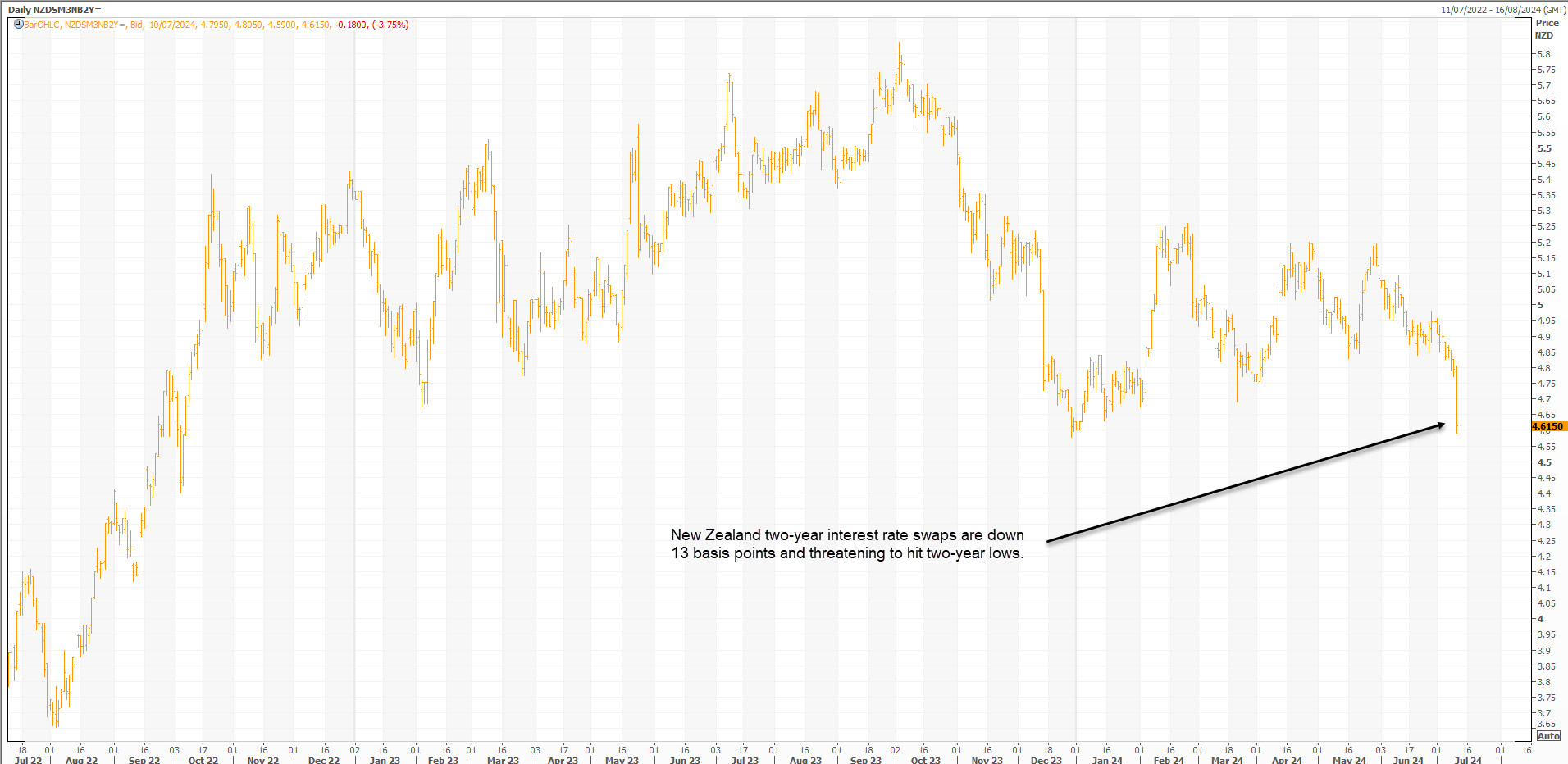Viewport: 1568px width, 764px height.
Task: Click the 3.65 price axis label
Action: point(1546,724)
